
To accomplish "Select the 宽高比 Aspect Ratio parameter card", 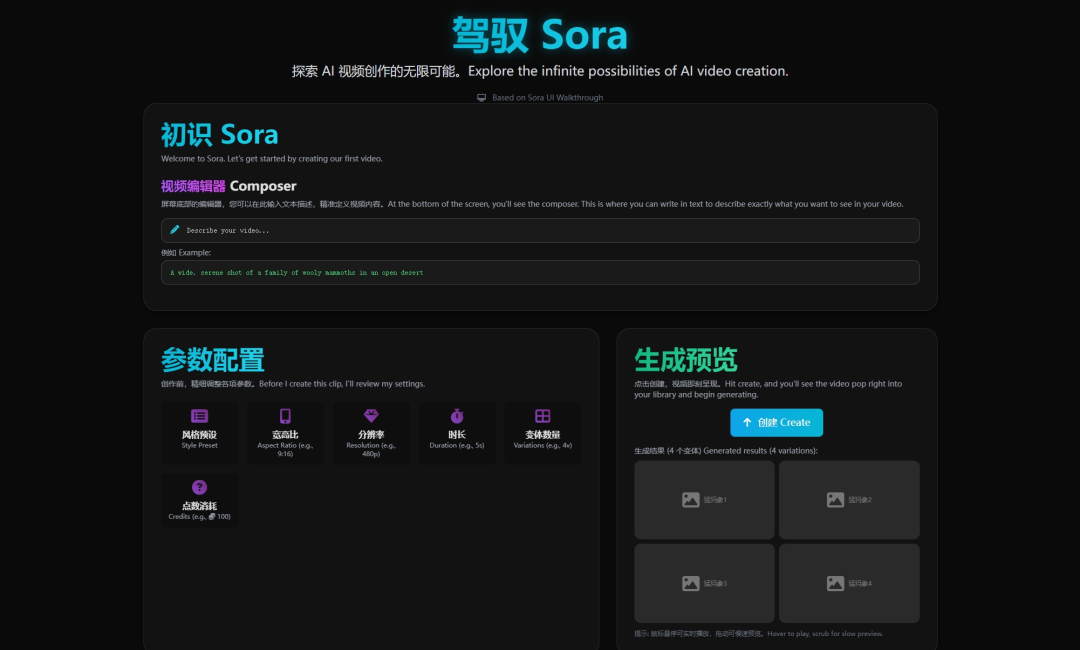I will point(285,433).
